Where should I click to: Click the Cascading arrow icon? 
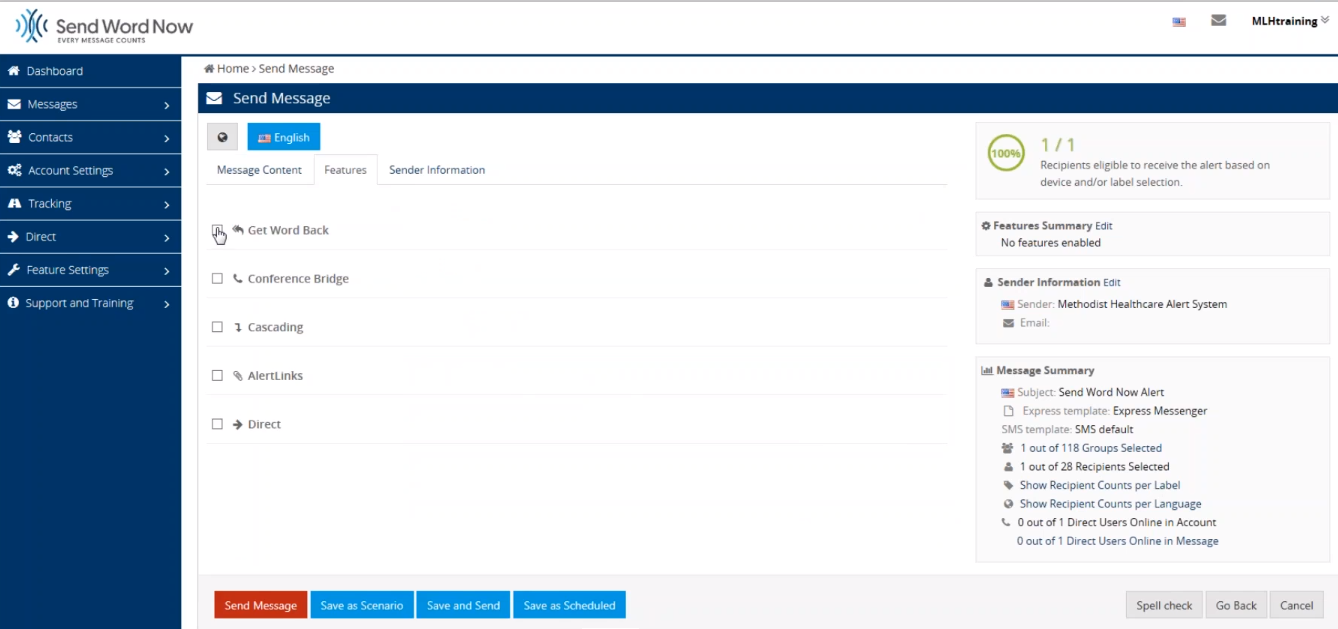pyautogui.click(x=238, y=327)
